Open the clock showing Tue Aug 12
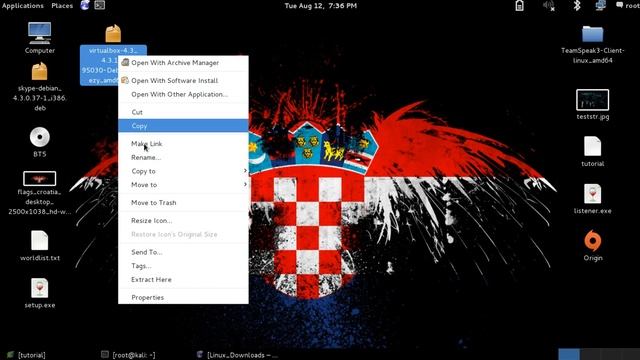 point(320,5)
